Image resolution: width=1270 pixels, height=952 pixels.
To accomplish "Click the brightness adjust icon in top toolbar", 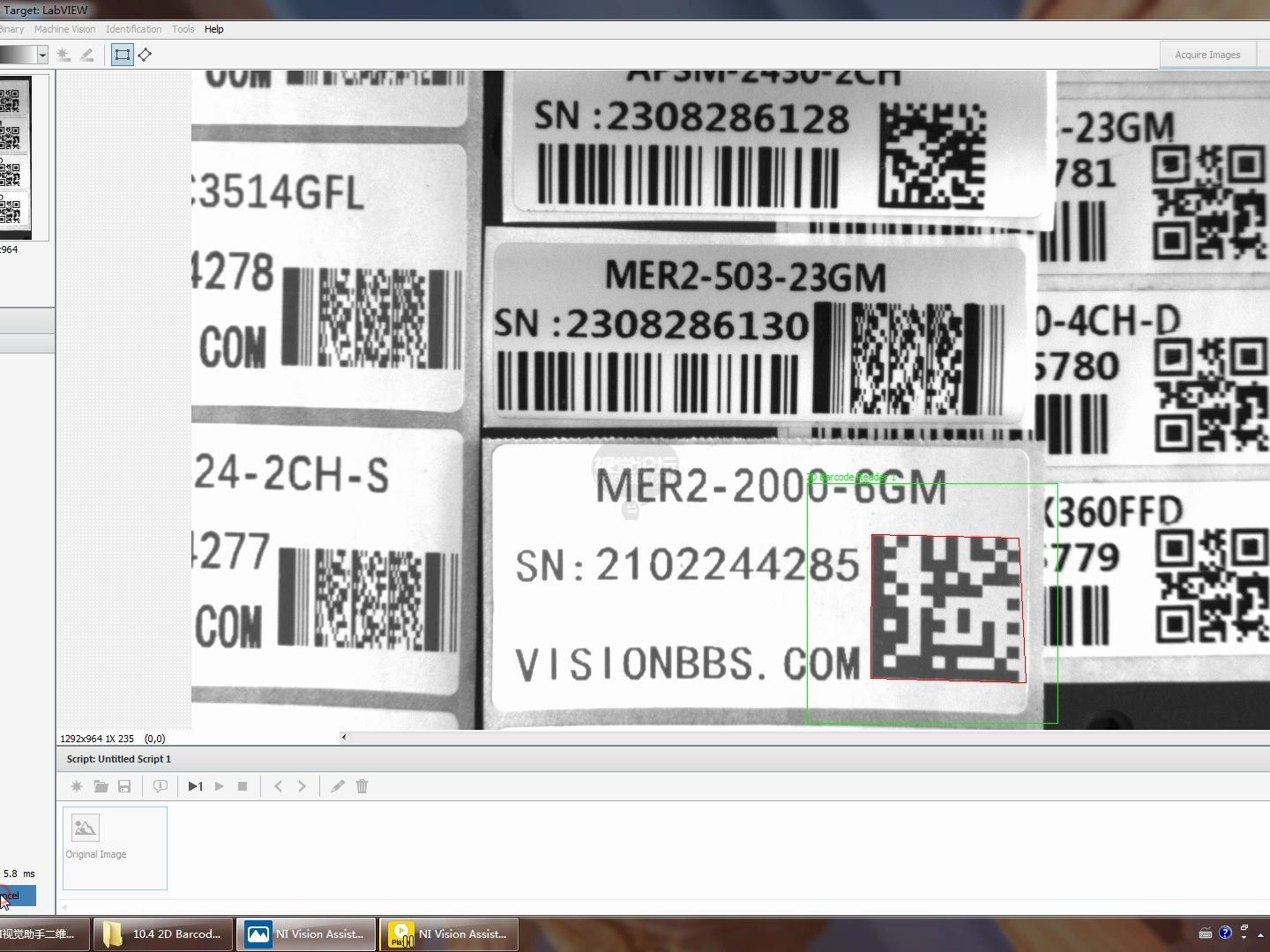I will click(63, 55).
